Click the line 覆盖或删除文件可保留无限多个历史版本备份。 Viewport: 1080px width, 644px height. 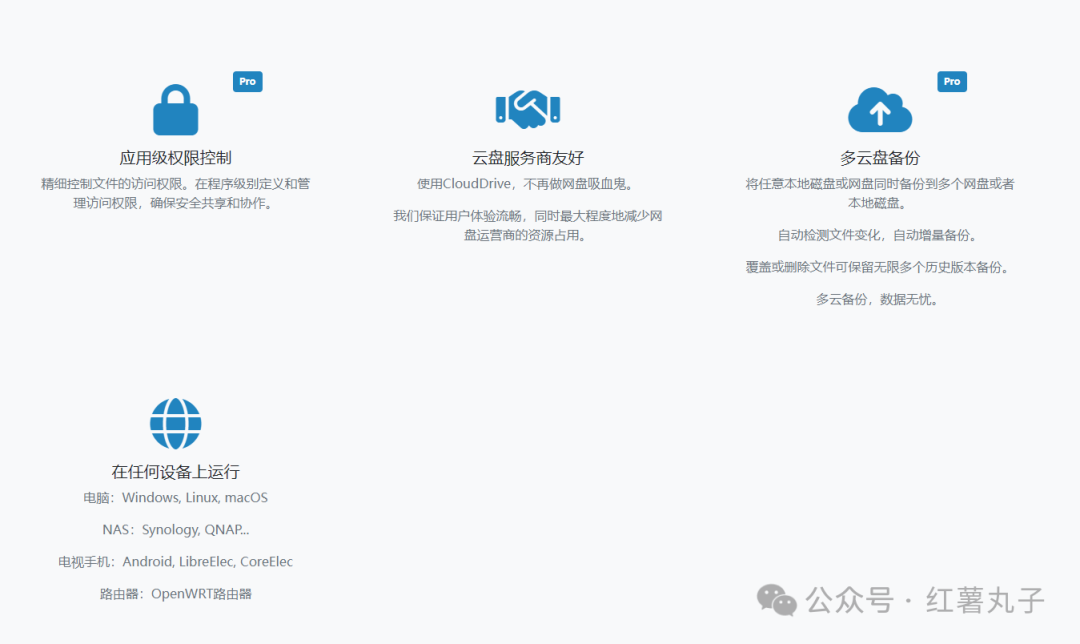(880, 267)
